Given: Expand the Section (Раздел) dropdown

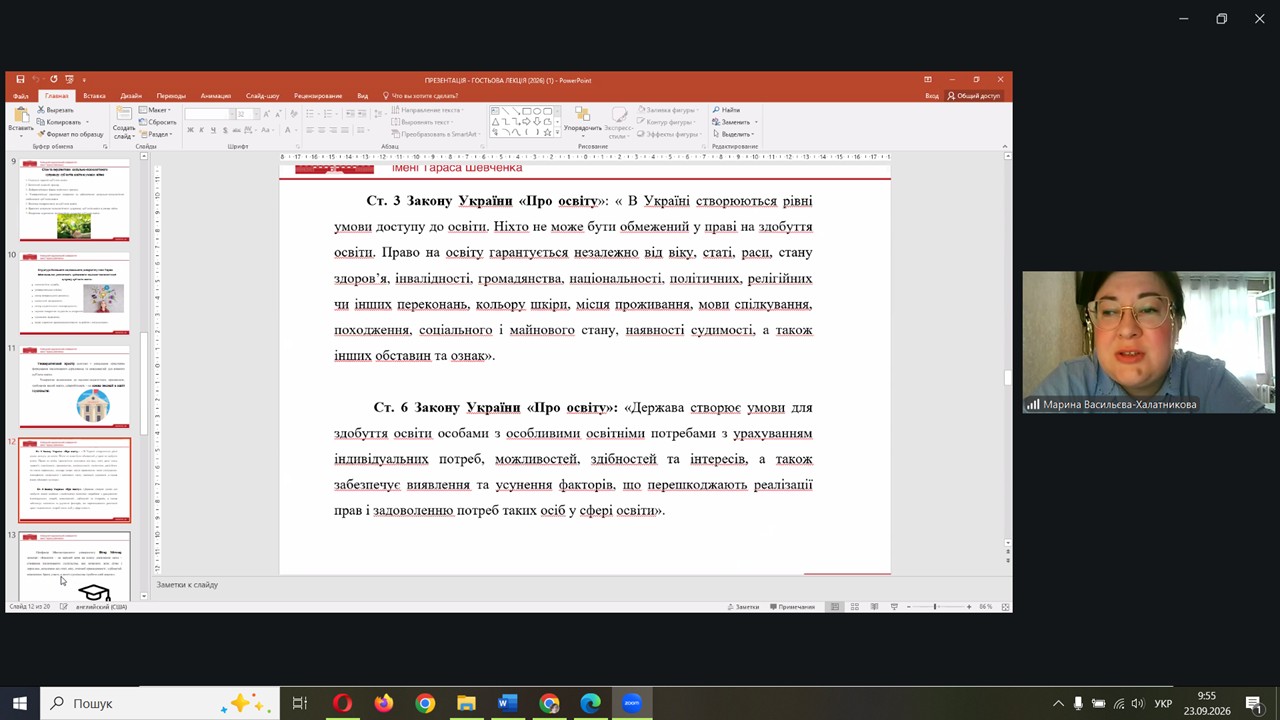Looking at the screenshot, I should 157,134.
